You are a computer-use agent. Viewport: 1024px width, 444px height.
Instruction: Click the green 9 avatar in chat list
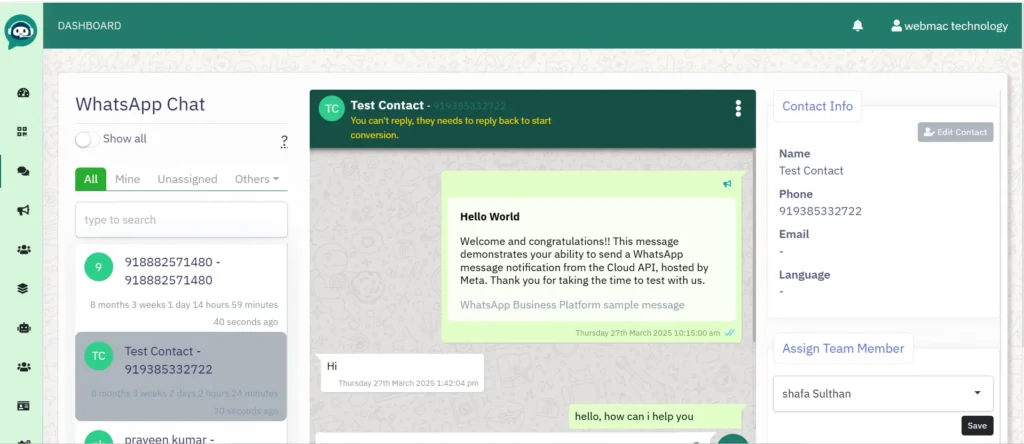99,266
